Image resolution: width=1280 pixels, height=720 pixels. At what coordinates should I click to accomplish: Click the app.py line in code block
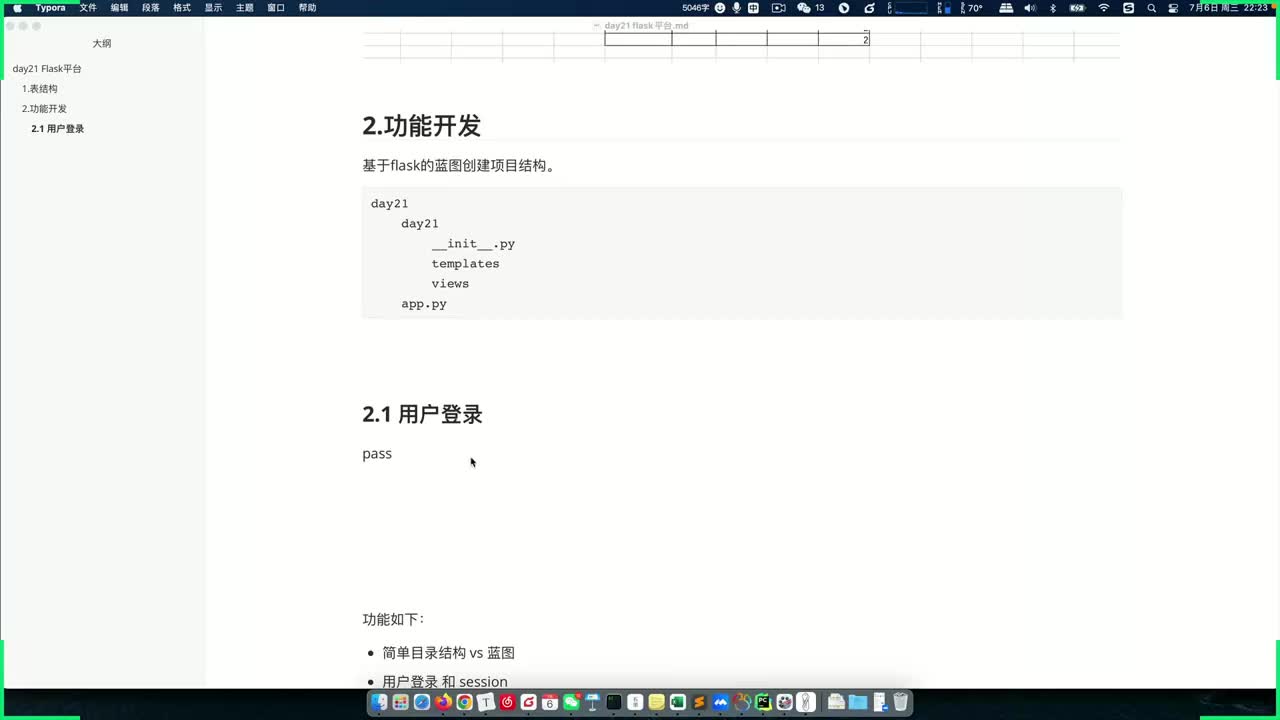(x=424, y=304)
